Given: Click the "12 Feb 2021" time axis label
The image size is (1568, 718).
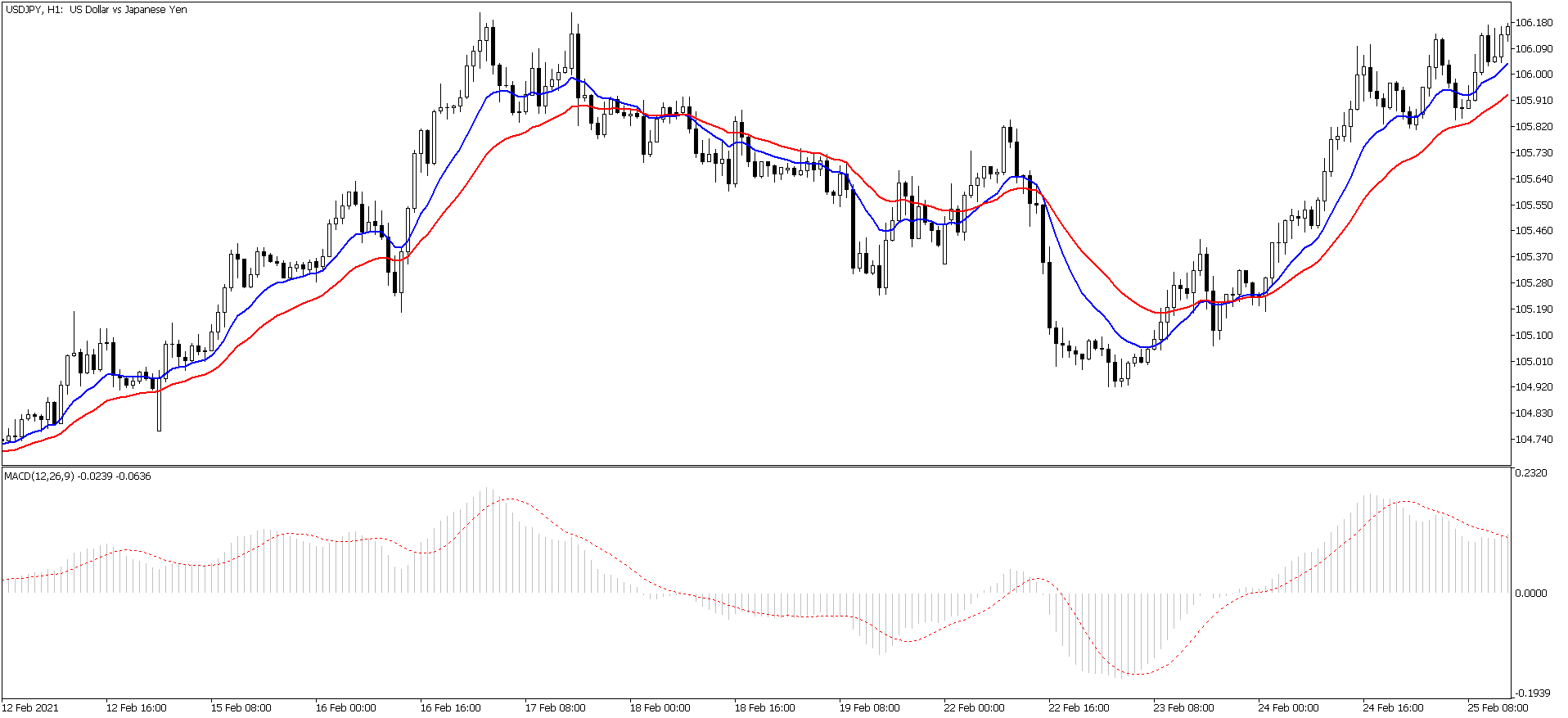Looking at the screenshot, I should coord(30,708).
